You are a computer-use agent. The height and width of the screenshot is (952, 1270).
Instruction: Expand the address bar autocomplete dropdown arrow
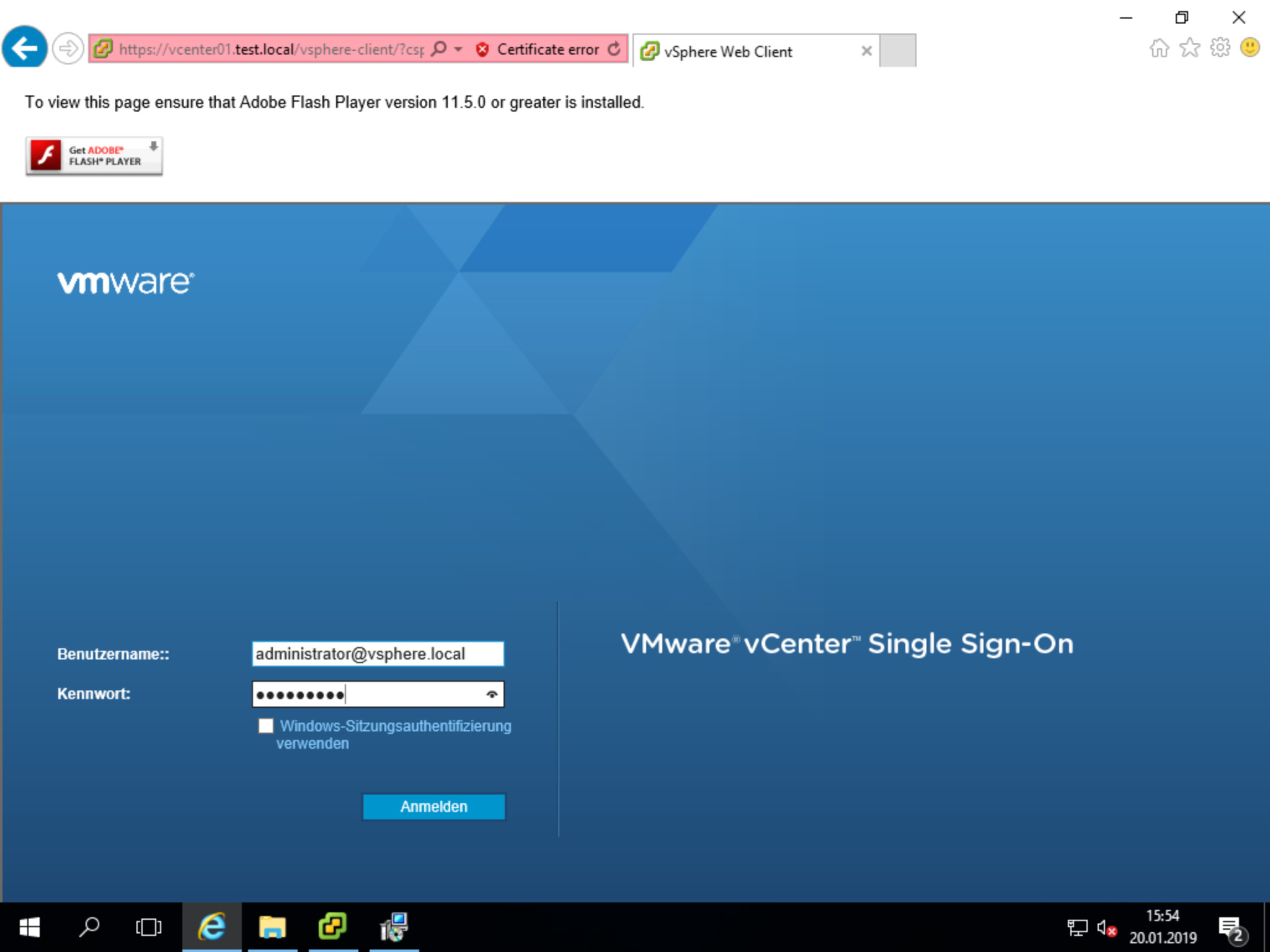(x=458, y=49)
